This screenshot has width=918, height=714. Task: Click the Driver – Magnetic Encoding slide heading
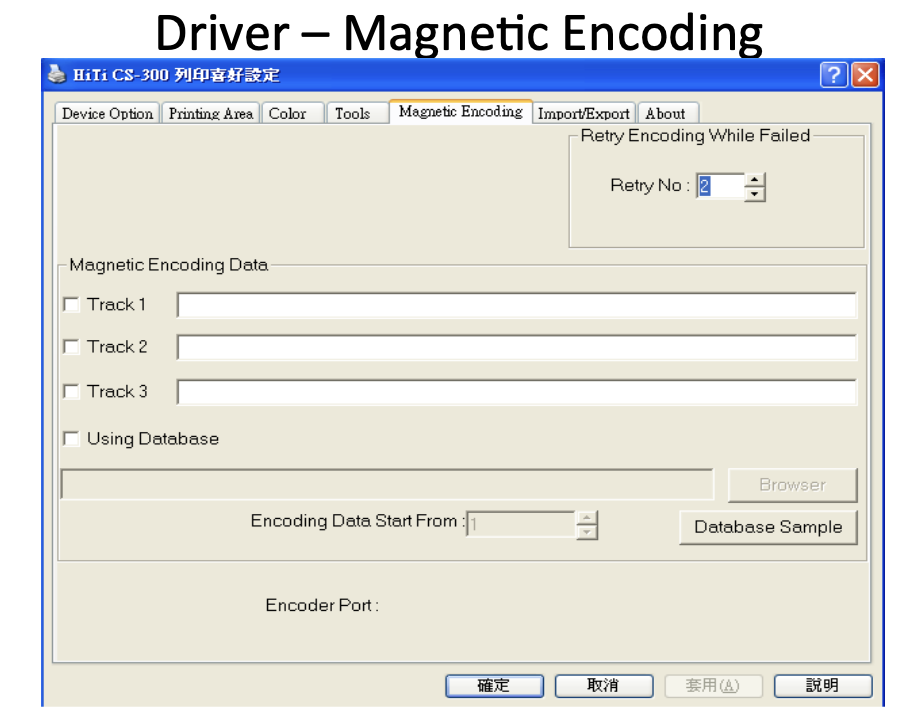click(x=459, y=32)
